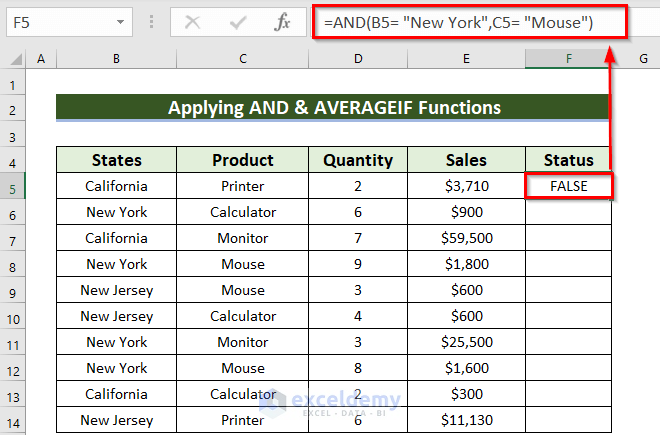
Task: Click the $25,500 sales cell
Action: point(466,342)
